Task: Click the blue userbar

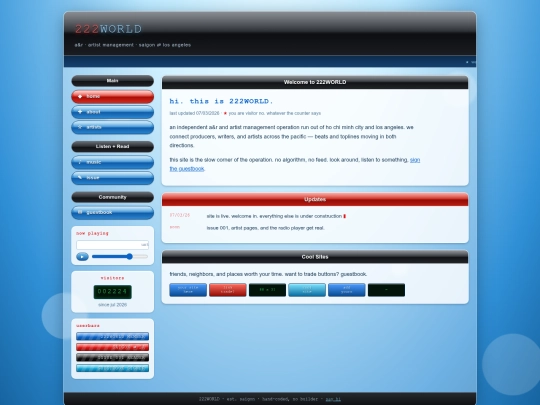Action: tap(113, 336)
